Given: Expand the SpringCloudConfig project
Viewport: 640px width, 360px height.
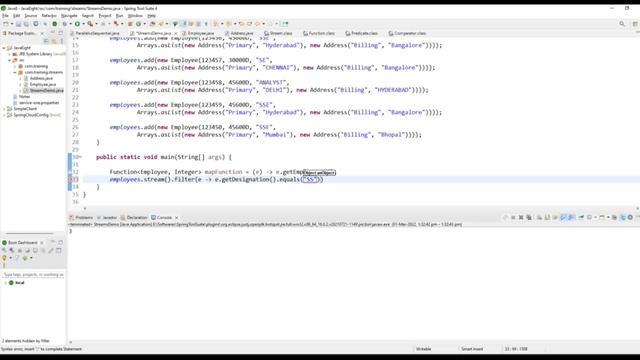Looking at the screenshot, I should coord(4,115).
